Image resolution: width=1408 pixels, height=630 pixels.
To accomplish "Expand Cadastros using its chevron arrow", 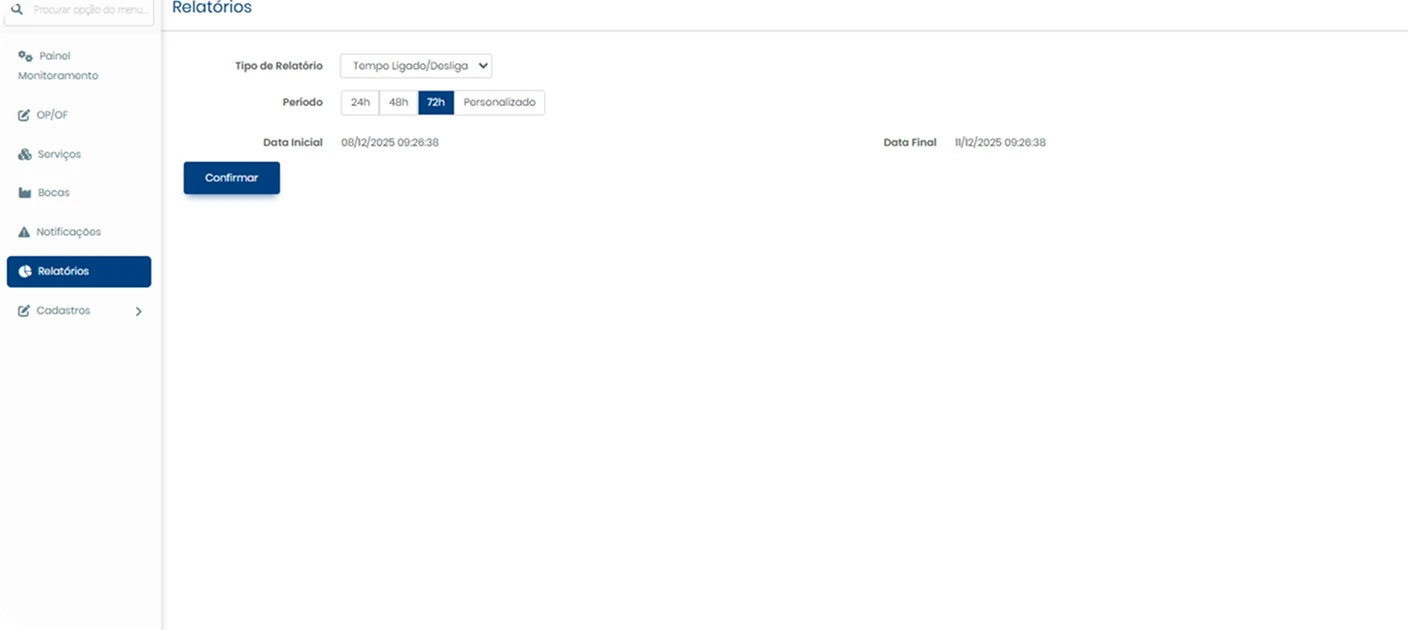I will [x=138, y=311].
